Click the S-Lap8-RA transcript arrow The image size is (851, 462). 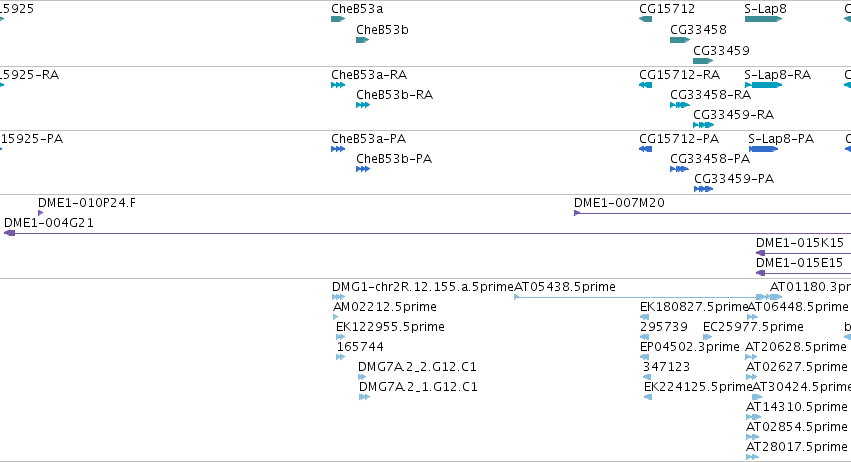763,85
